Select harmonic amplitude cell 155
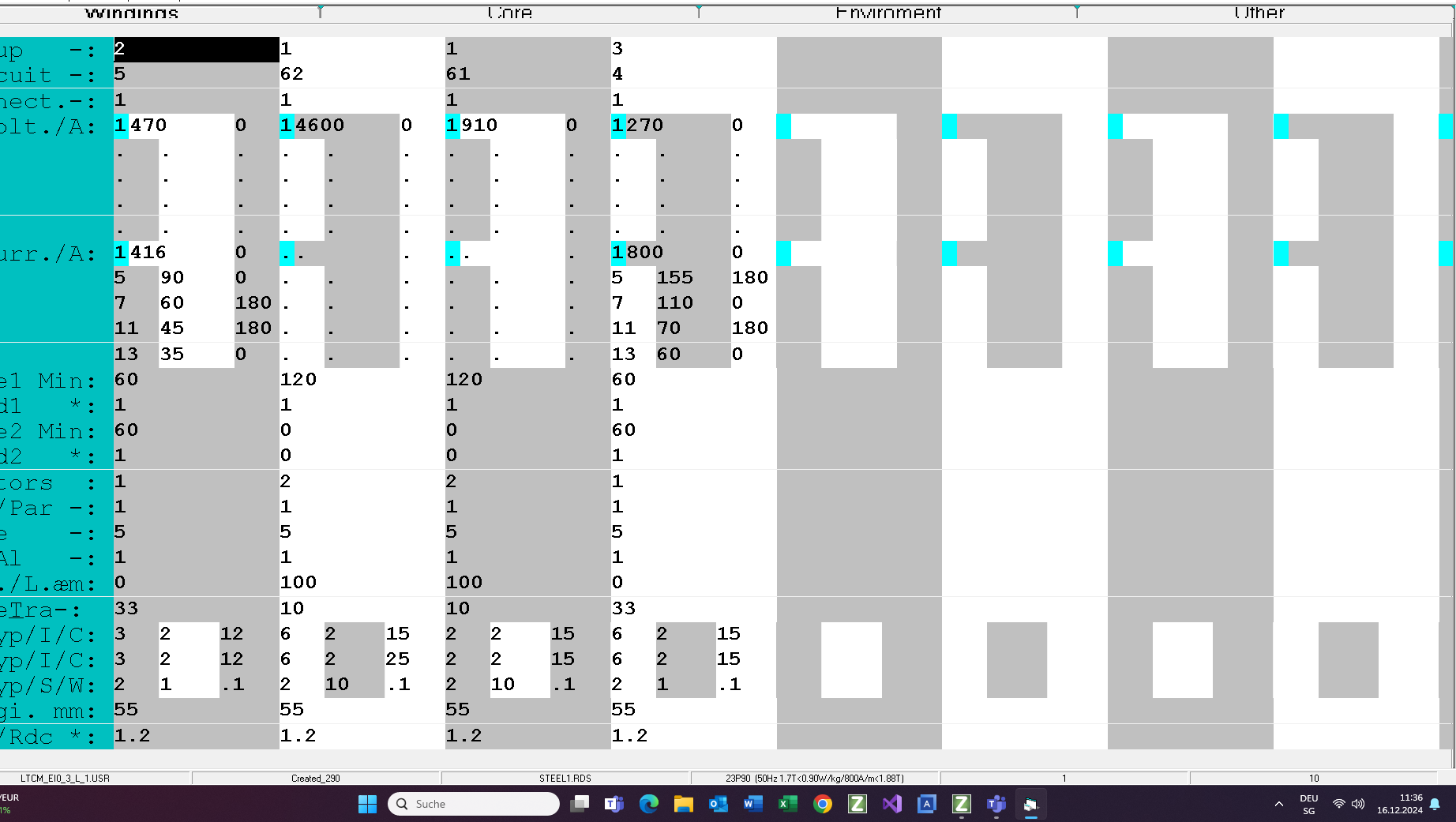1456x822 pixels. tap(693, 278)
